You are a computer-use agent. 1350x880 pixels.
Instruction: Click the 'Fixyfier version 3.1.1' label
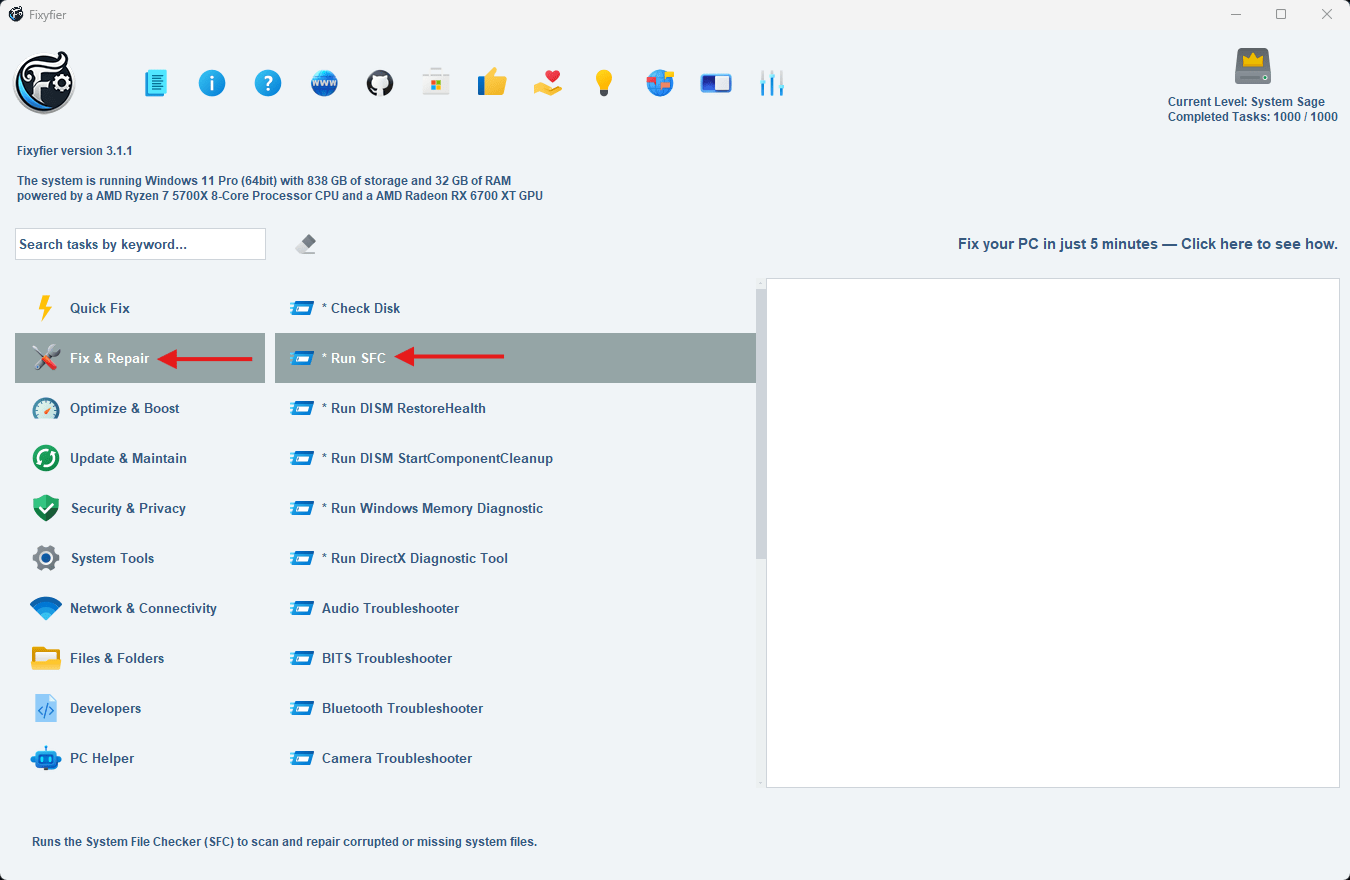click(x=75, y=151)
